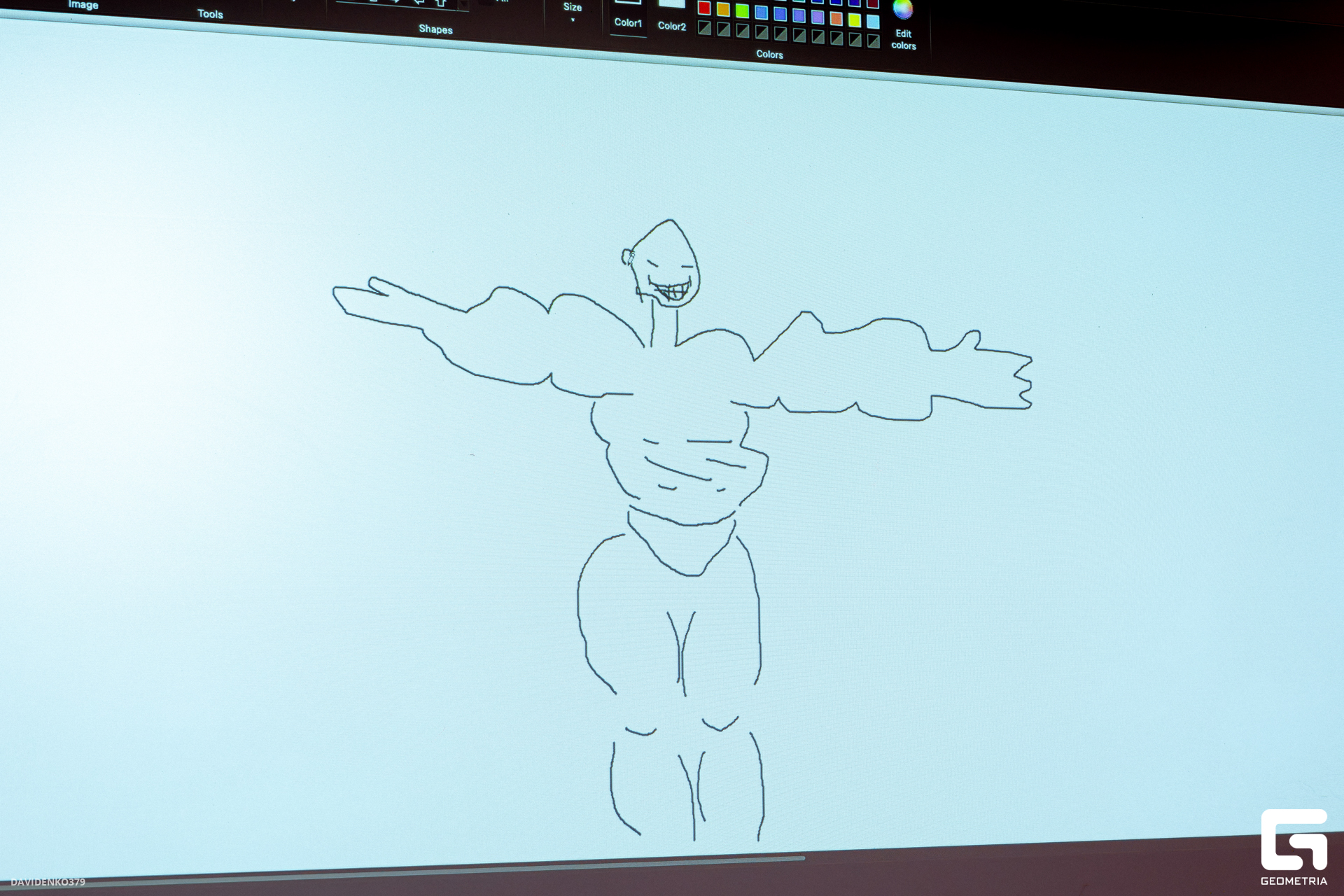Click the first empty custom color slot
Screen dimensions: 1344x896
coord(704,28)
